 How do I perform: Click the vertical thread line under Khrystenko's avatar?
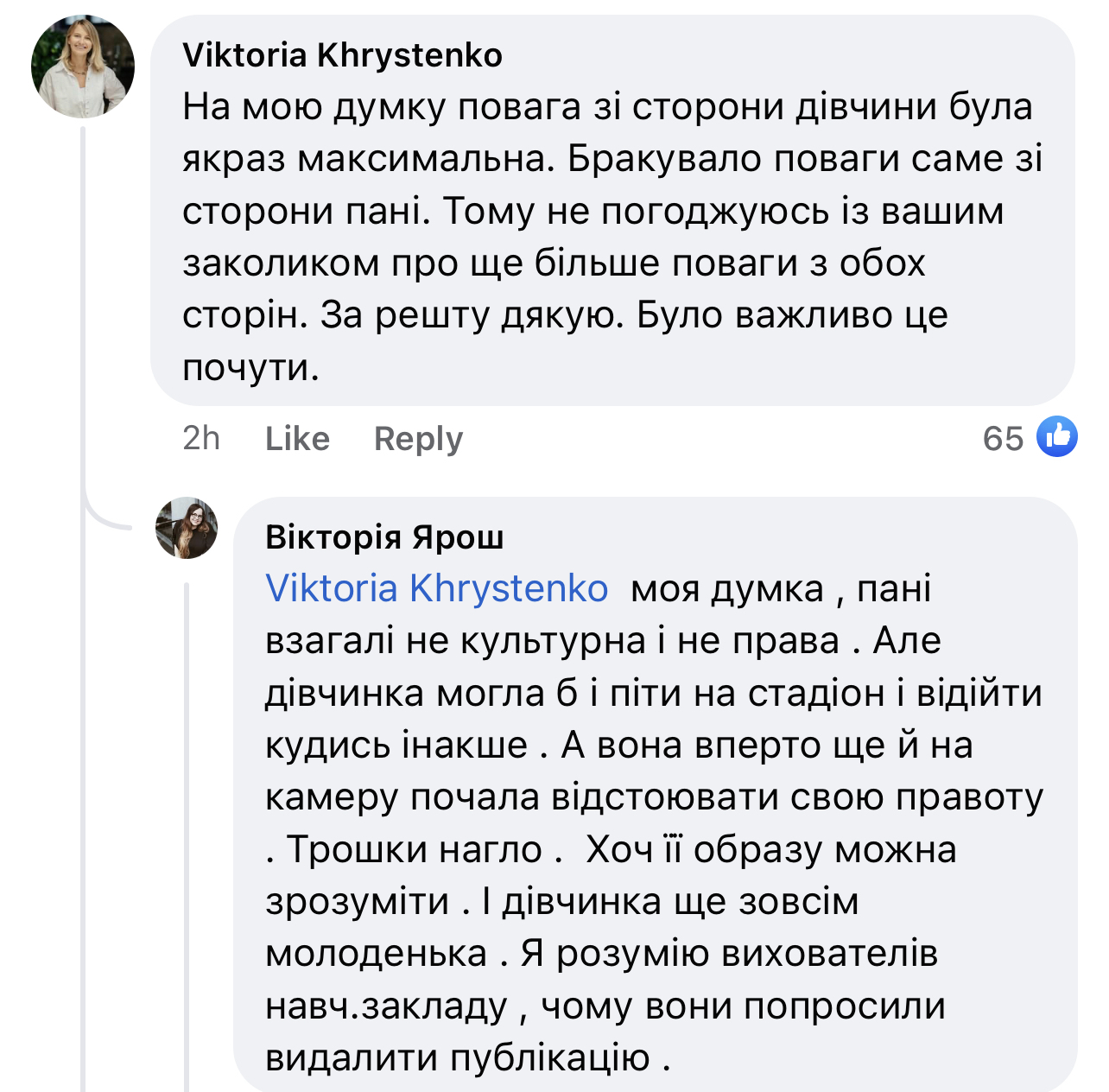(84, 302)
